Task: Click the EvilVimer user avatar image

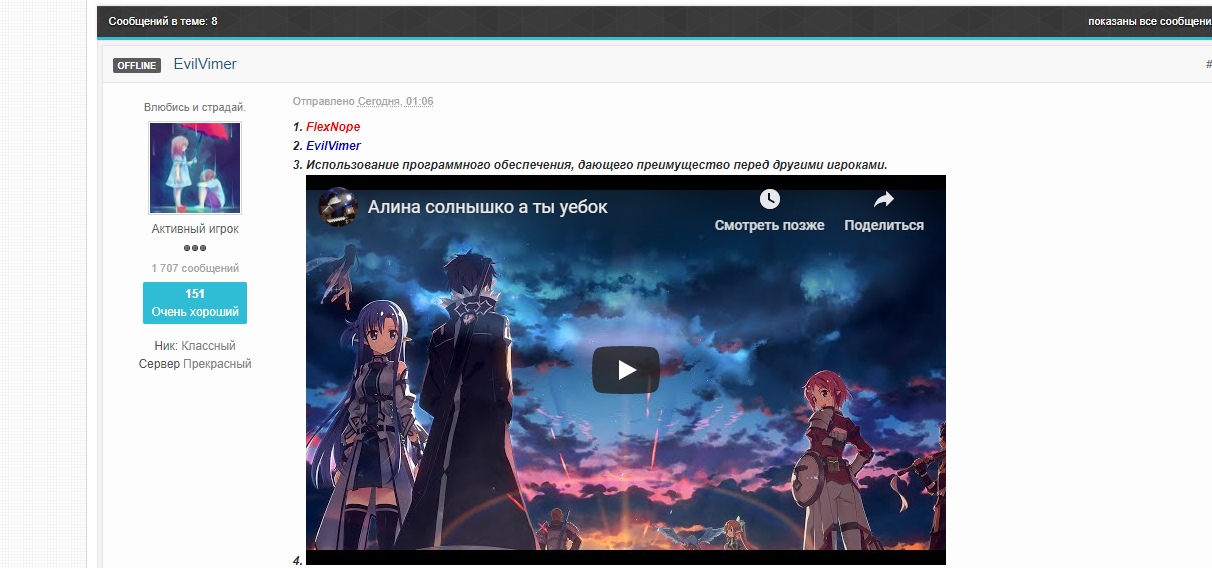Action: click(x=195, y=168)
